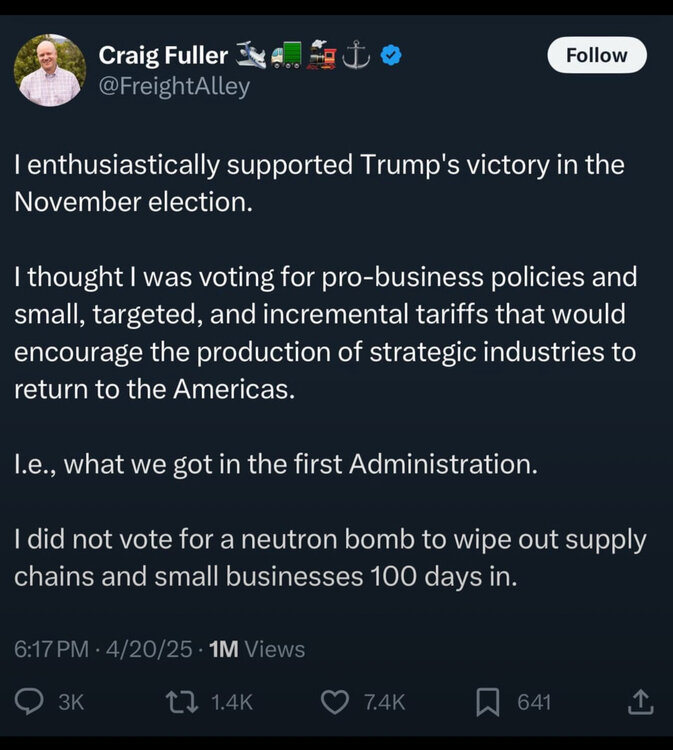Open Craig Fuller's profile picture
673x750 pixels.
pos(49,71)
